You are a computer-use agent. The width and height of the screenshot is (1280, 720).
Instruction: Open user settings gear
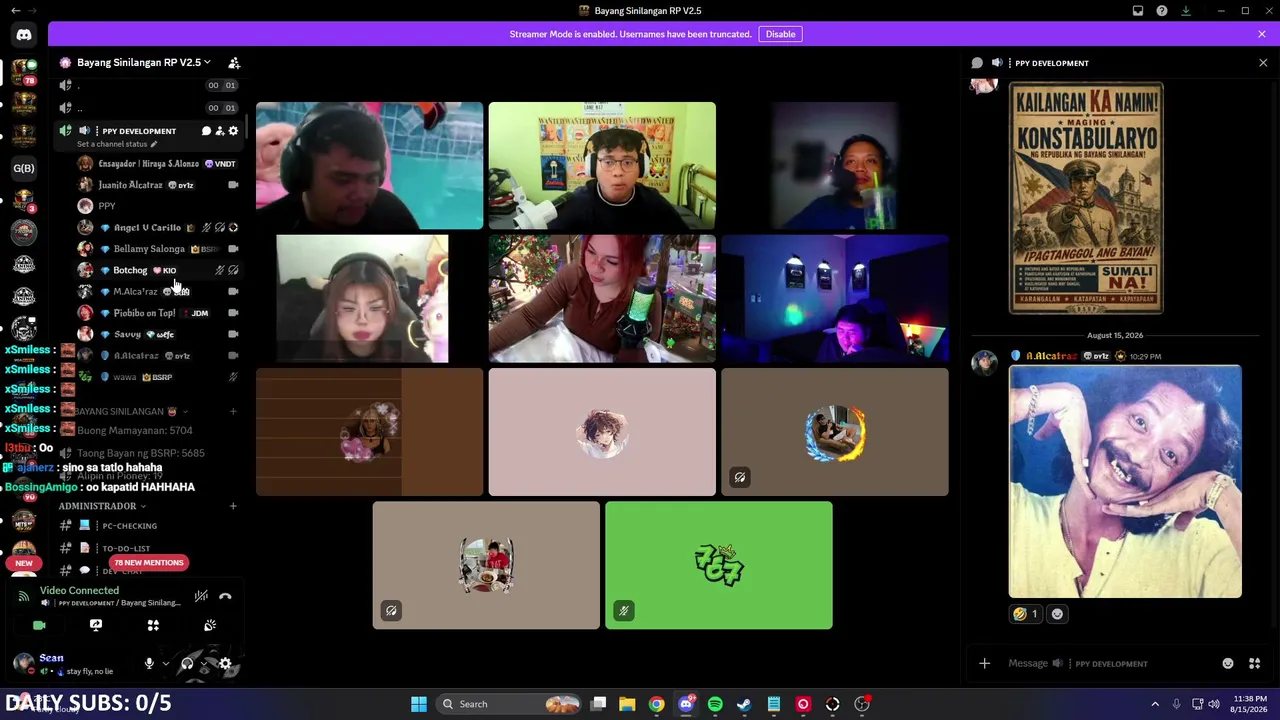click(x=225, y=664)
